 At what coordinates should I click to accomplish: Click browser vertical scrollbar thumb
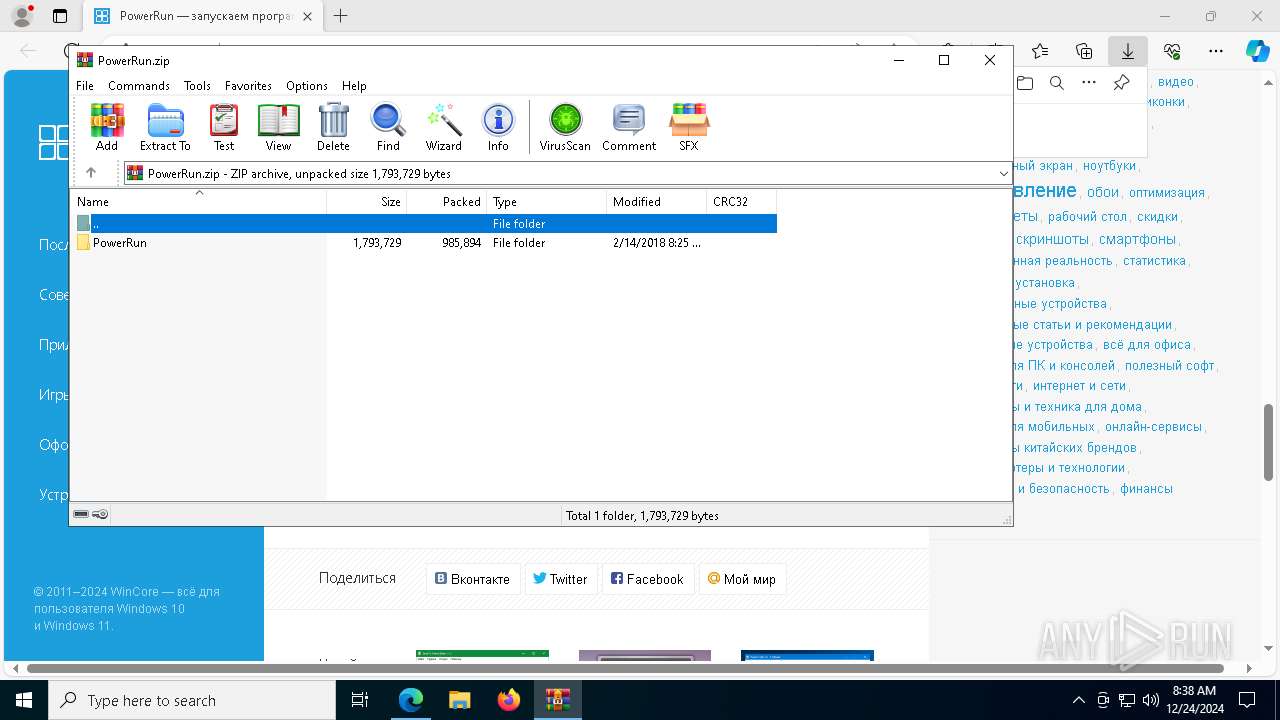(1269, 443)
